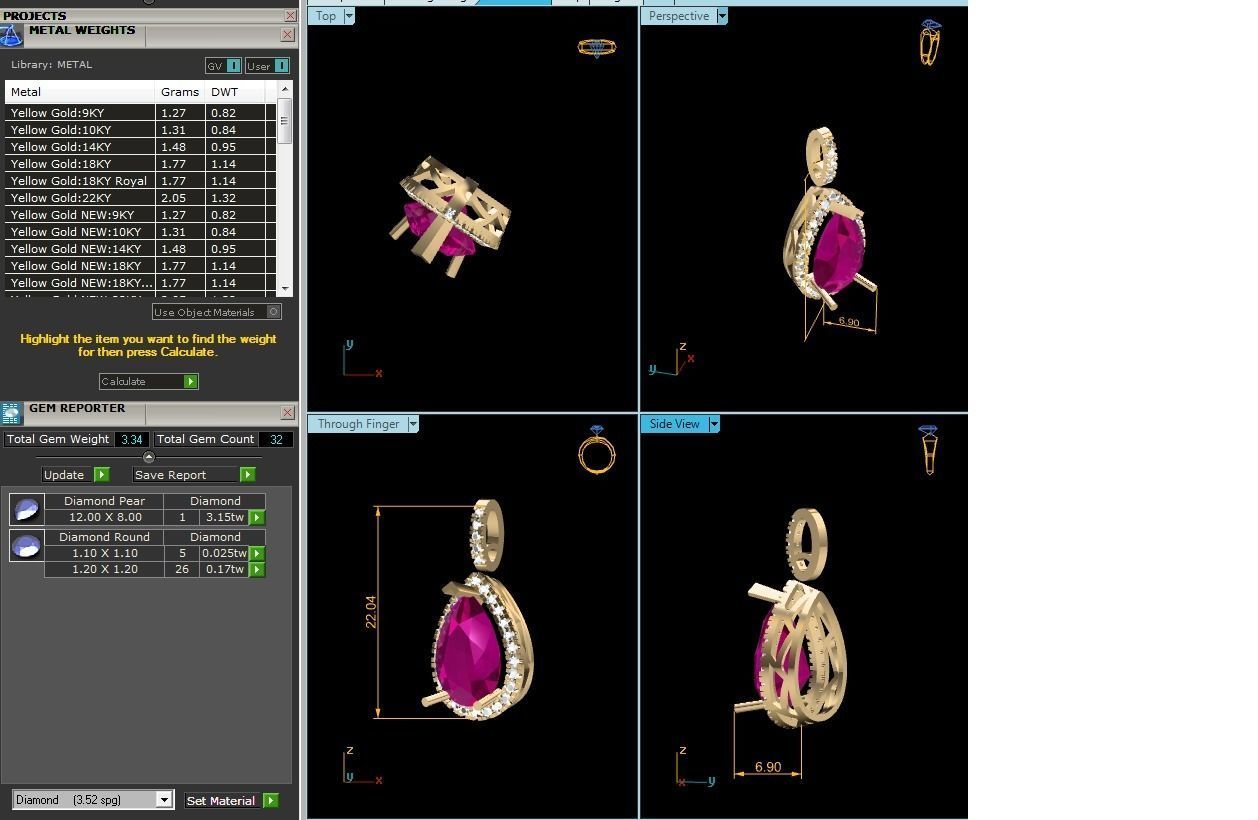Click the ZY axis gizmo in the Side View

pos(694,767)
